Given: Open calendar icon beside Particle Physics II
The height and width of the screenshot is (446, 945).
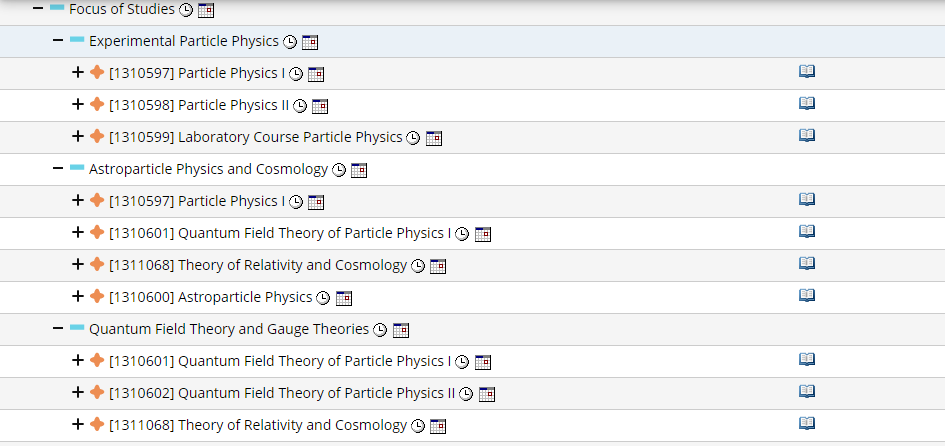Looking at the screenshot, I should coord(319,106).
